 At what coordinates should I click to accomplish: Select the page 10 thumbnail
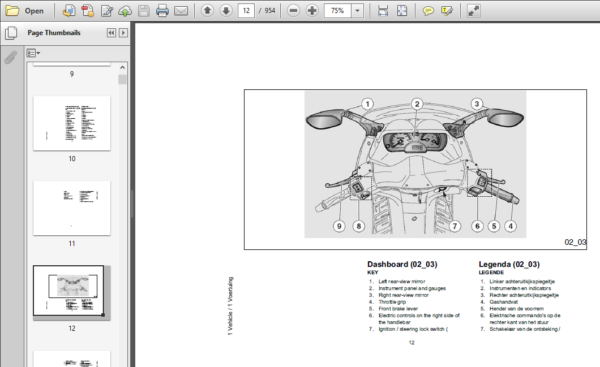[x=72, y=123]
